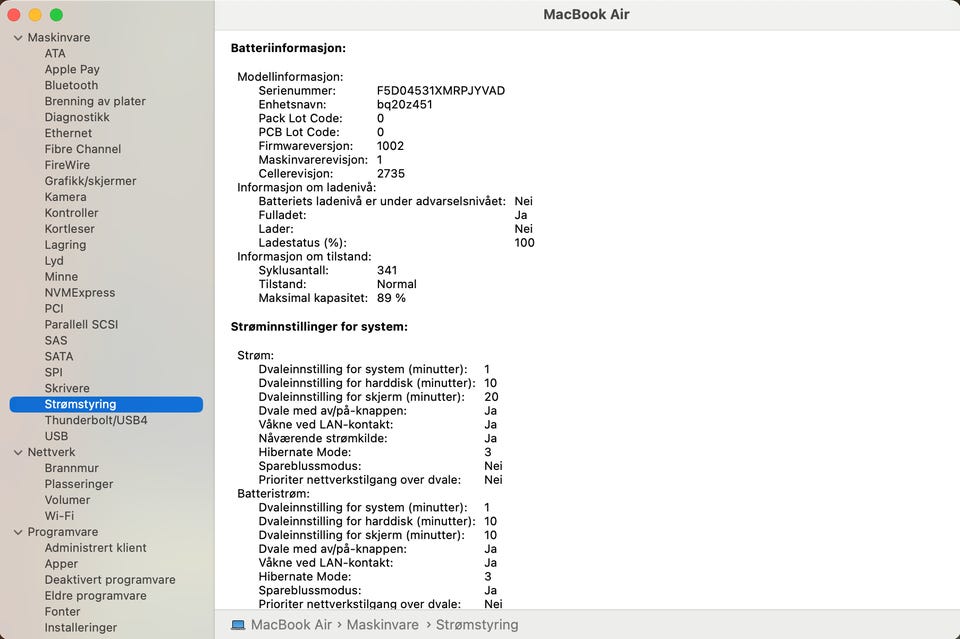
Task: Click Strøminnstillinger for system heading
Action: [x=319, y=326]
